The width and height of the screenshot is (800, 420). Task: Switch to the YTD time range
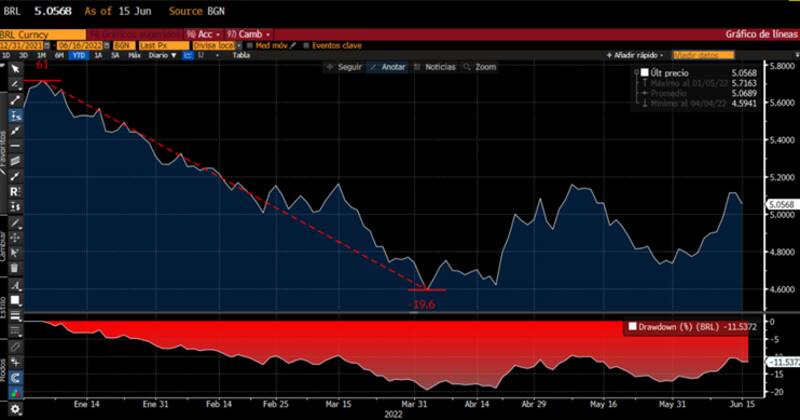[76, 56]
